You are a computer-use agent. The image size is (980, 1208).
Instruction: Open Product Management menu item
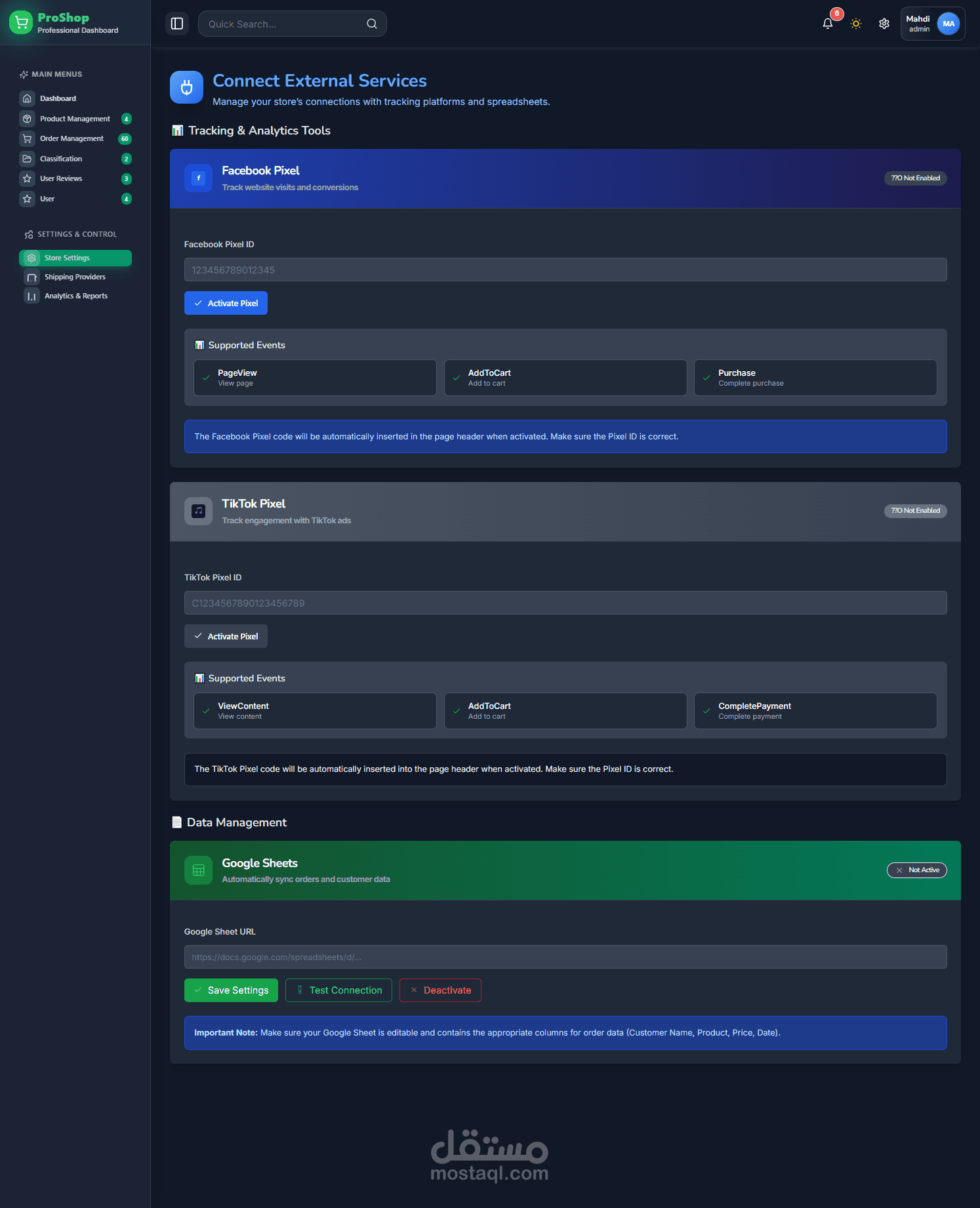[75, 119]
